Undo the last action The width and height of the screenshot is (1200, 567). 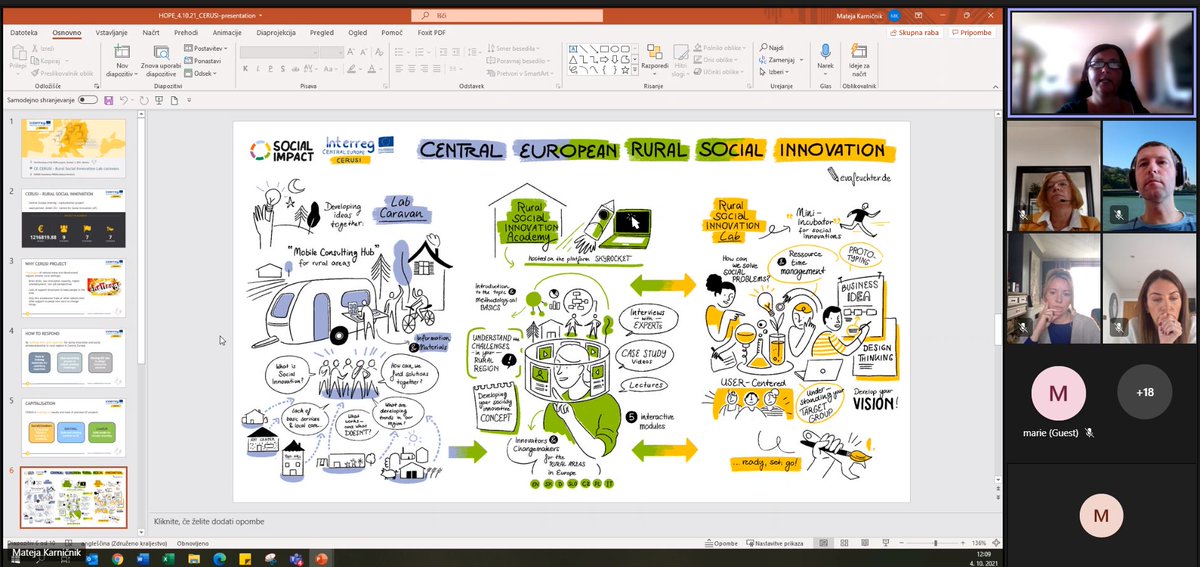point(125,100)
